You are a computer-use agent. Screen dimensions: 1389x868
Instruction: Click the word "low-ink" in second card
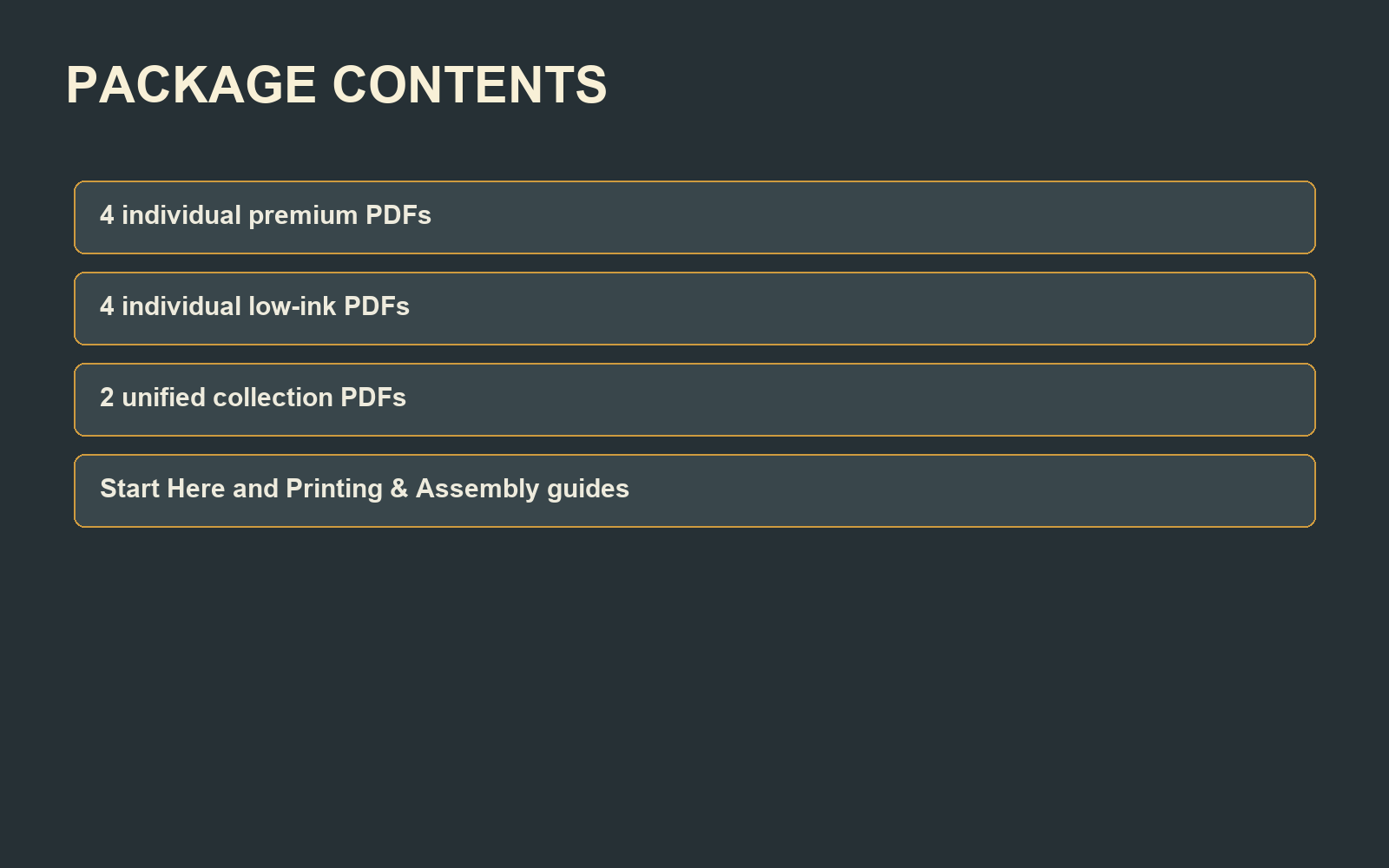pyautogui.click(x=292, y=306)
